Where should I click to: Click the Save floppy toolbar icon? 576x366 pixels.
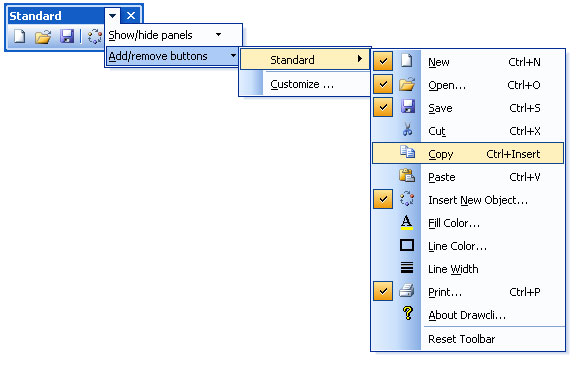(67, 36)
